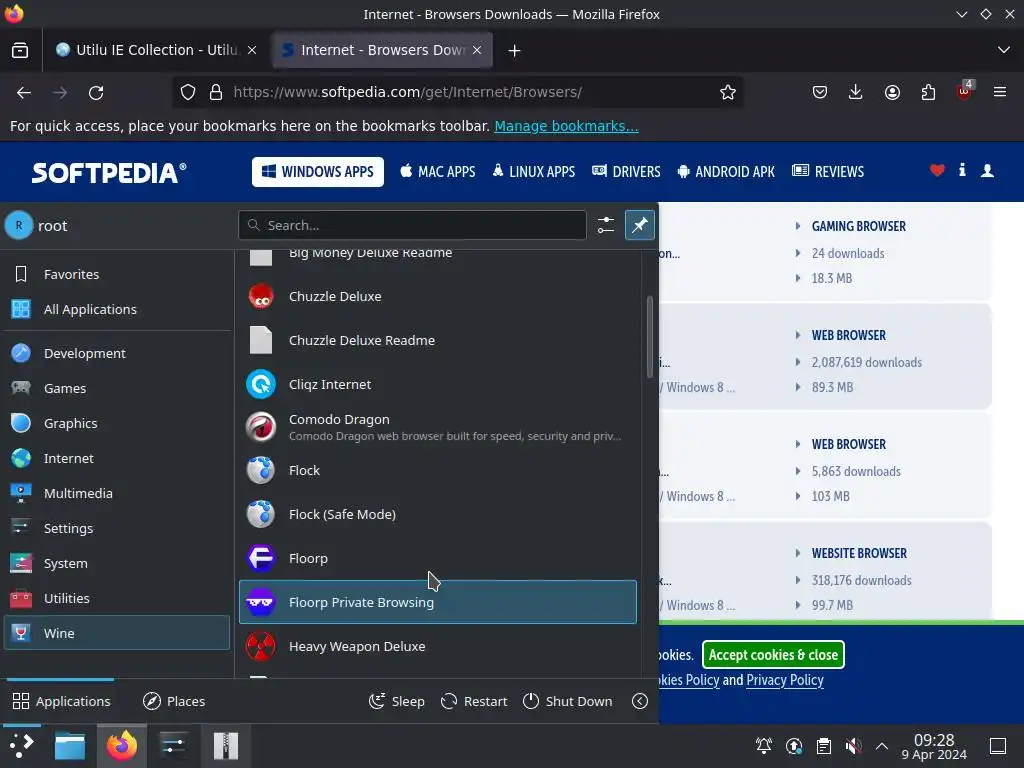
Task: Select All Applications category
Action: [117, 310]
